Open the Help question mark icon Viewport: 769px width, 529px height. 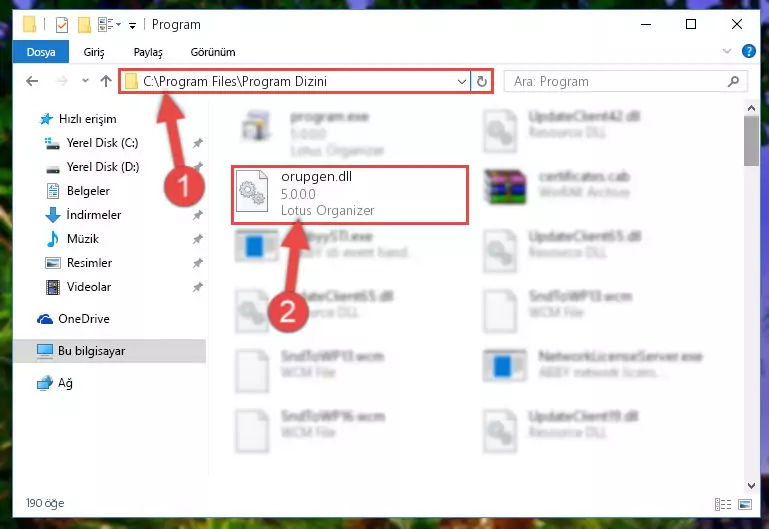(748, 51)
